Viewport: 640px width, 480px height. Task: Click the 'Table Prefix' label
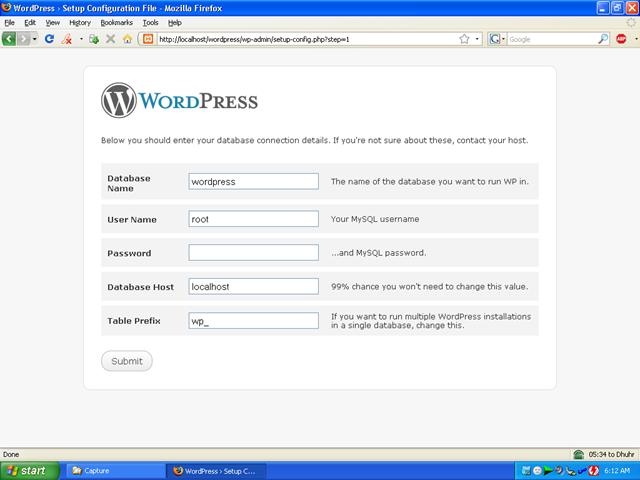(133, 321)
